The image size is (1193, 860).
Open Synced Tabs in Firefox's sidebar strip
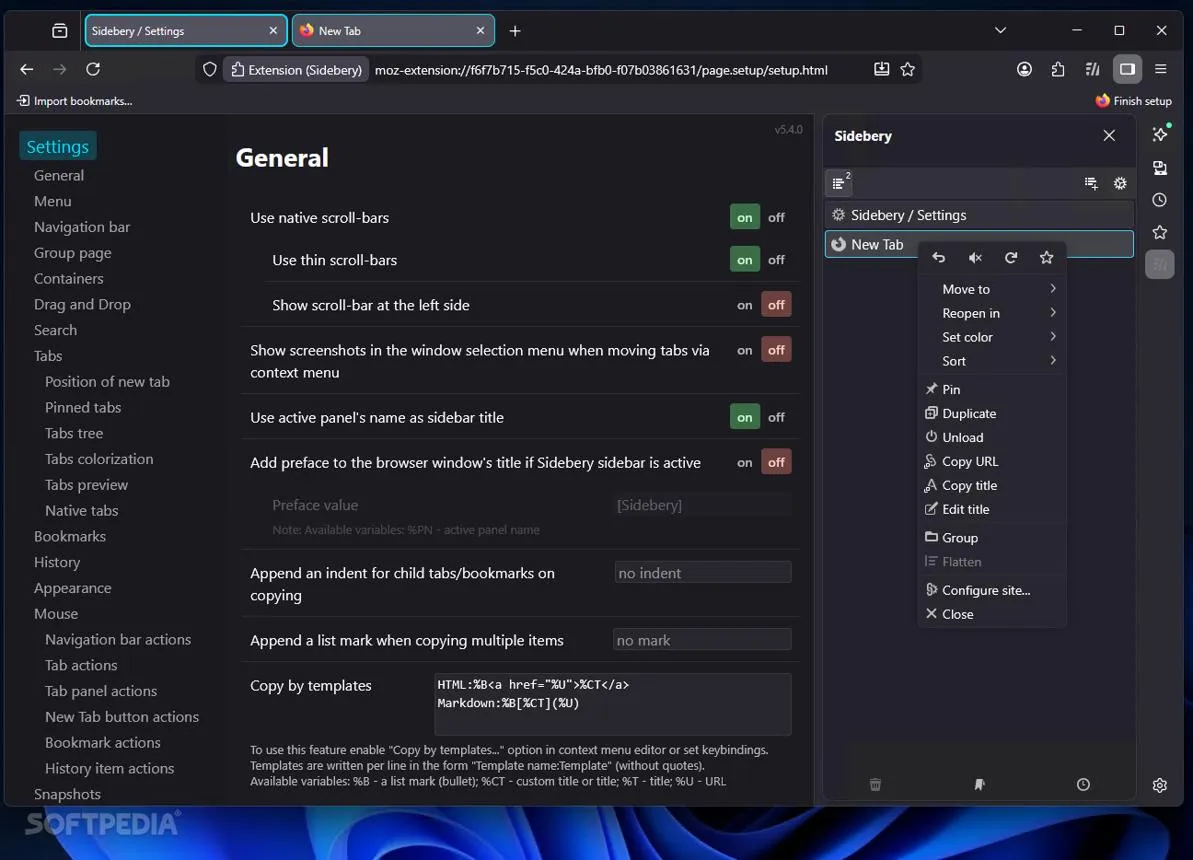point(1160,167)
